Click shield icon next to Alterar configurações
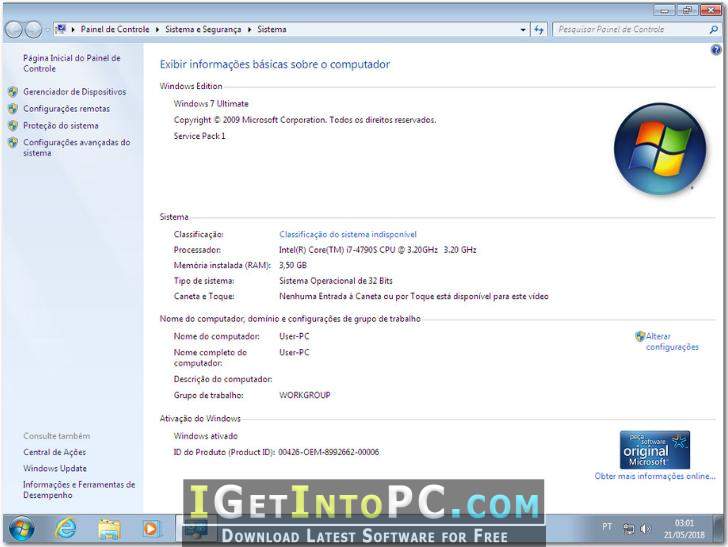 tap(640, 336)
